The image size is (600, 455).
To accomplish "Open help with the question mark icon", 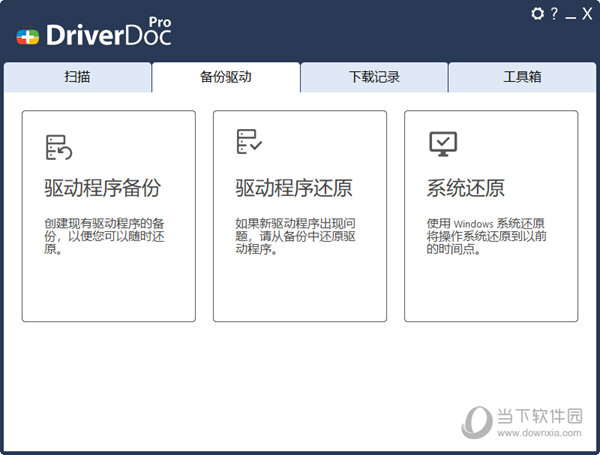I will click(x=554, y=14).
